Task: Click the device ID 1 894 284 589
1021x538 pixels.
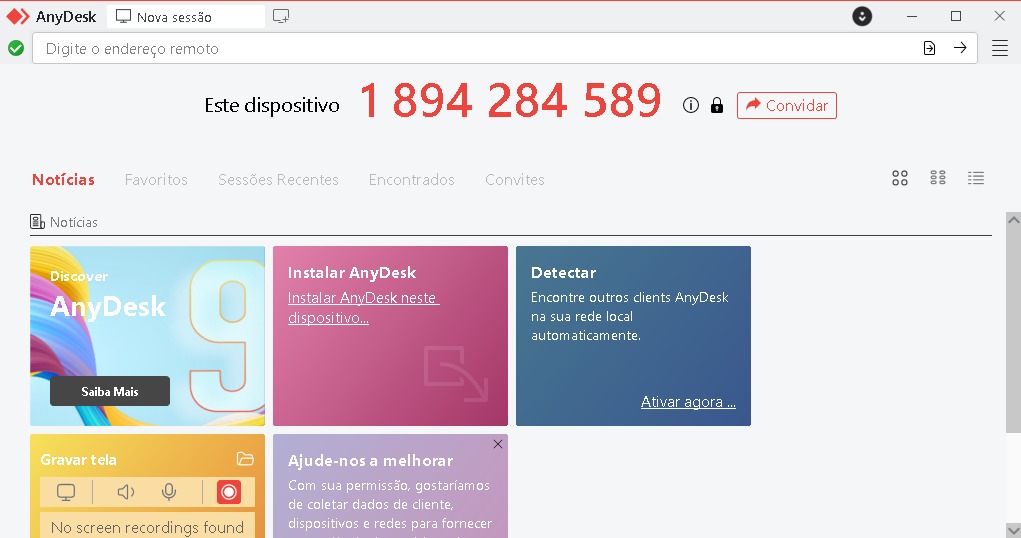Action: click(510, 101)
